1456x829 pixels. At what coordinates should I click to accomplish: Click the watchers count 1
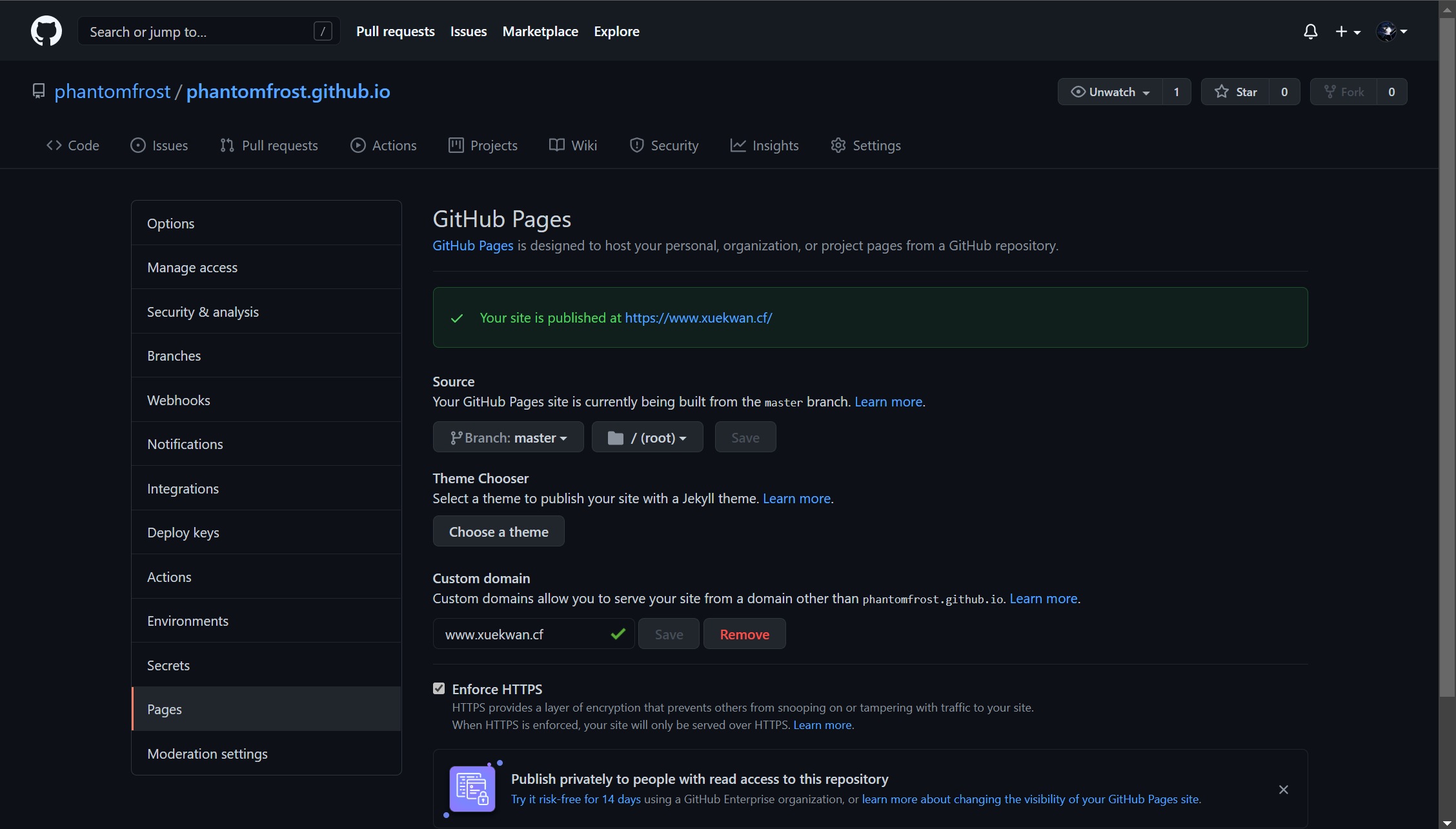coord(1177,92)
